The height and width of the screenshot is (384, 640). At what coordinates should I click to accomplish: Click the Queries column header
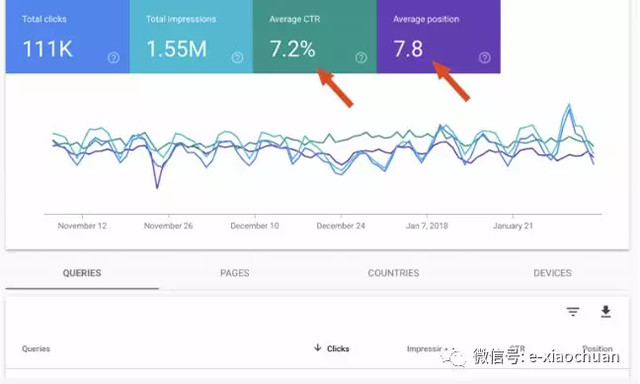[36, 349]
